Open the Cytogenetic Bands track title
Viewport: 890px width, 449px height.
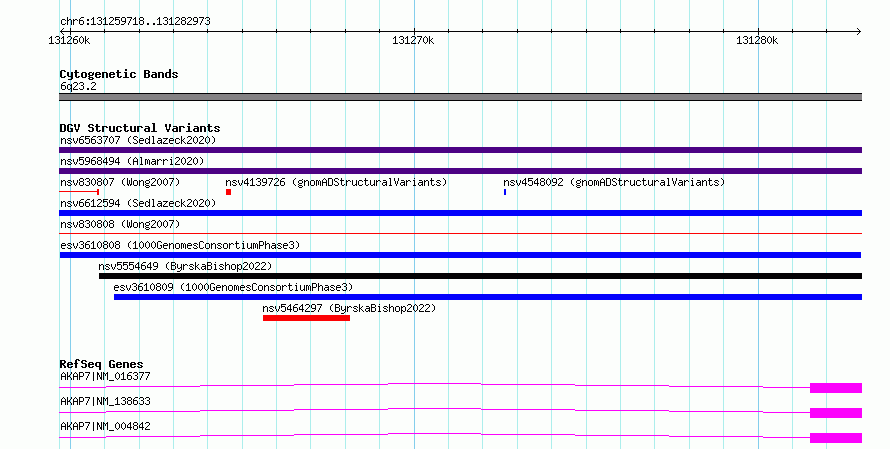pyautogui.click(x=119, y=74)
